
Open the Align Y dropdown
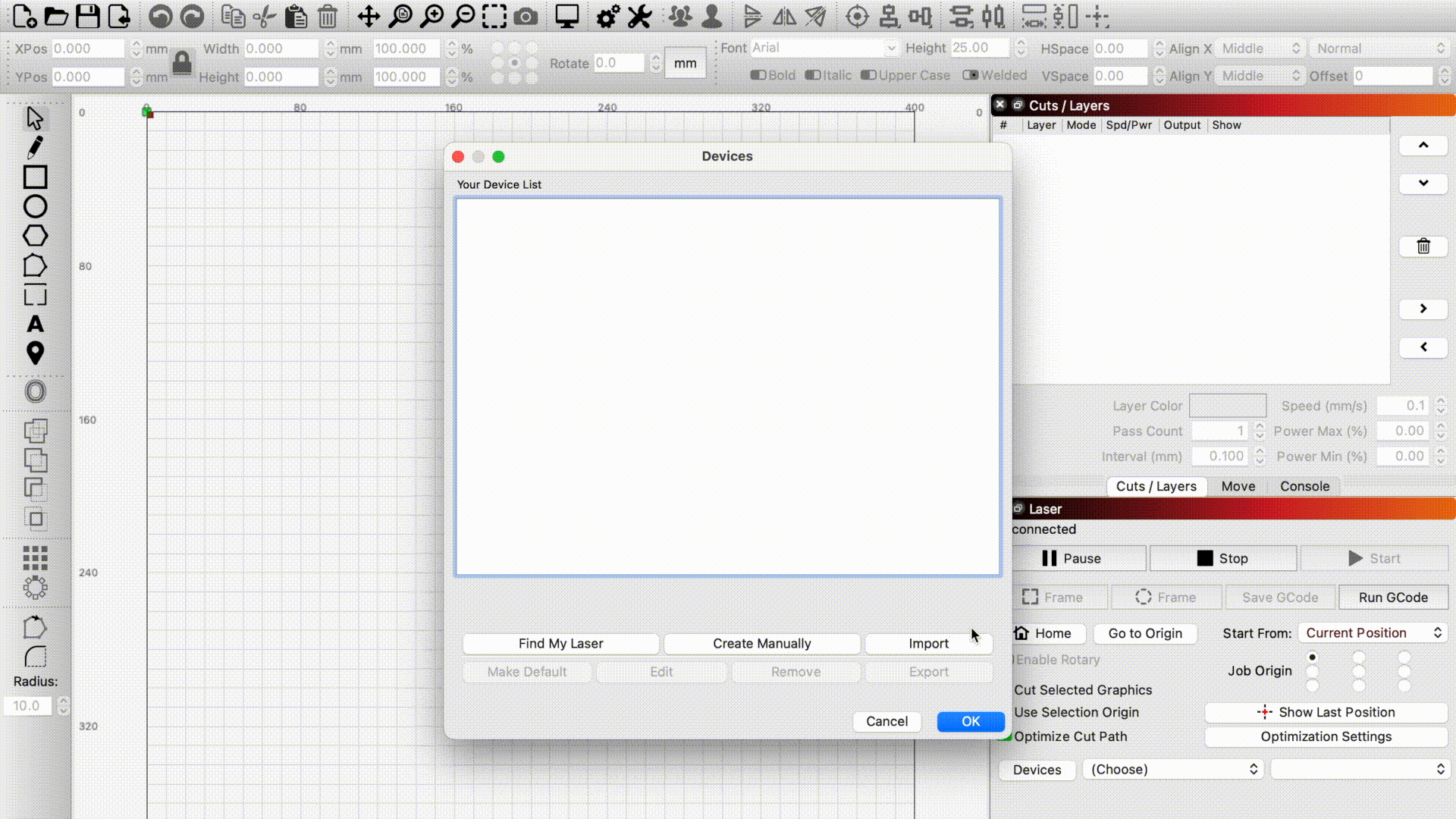[1260, 76]
